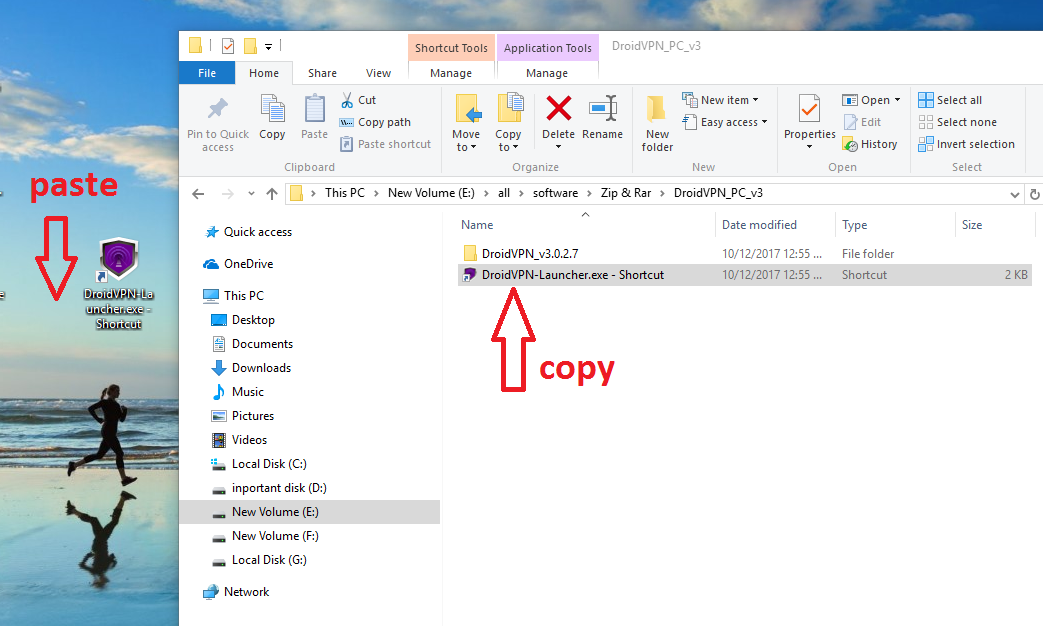Click the red Delete X icon
The width and height of the screenshot is (1043, 626).
558,108
